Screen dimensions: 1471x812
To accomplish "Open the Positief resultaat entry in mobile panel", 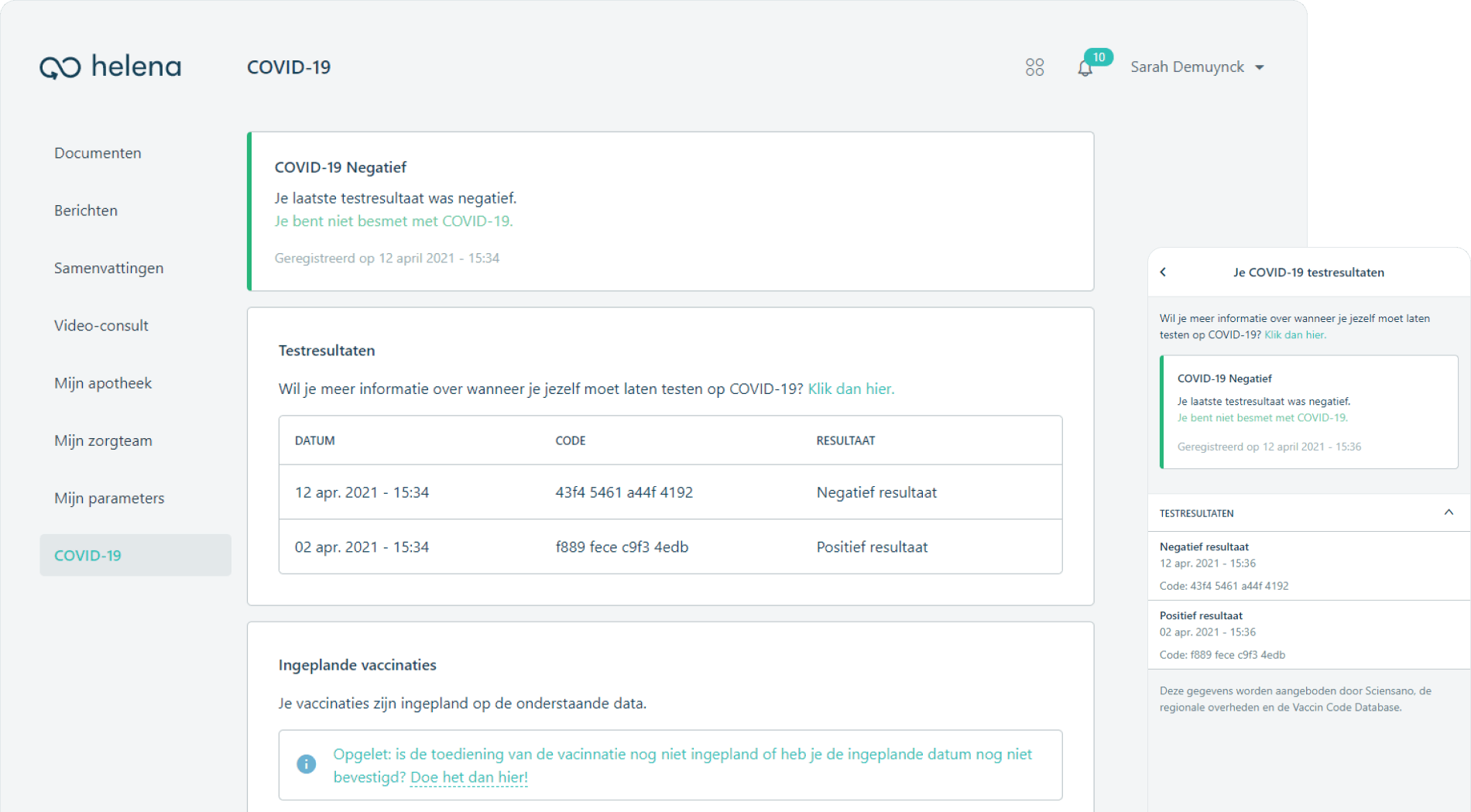I will point(1308,635).
